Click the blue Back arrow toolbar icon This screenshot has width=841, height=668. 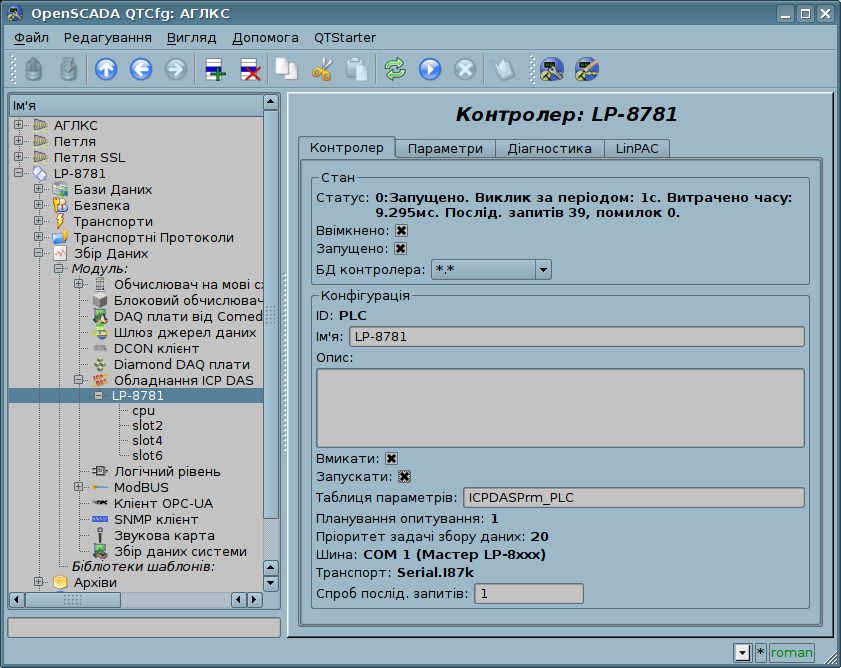(140, 69)
